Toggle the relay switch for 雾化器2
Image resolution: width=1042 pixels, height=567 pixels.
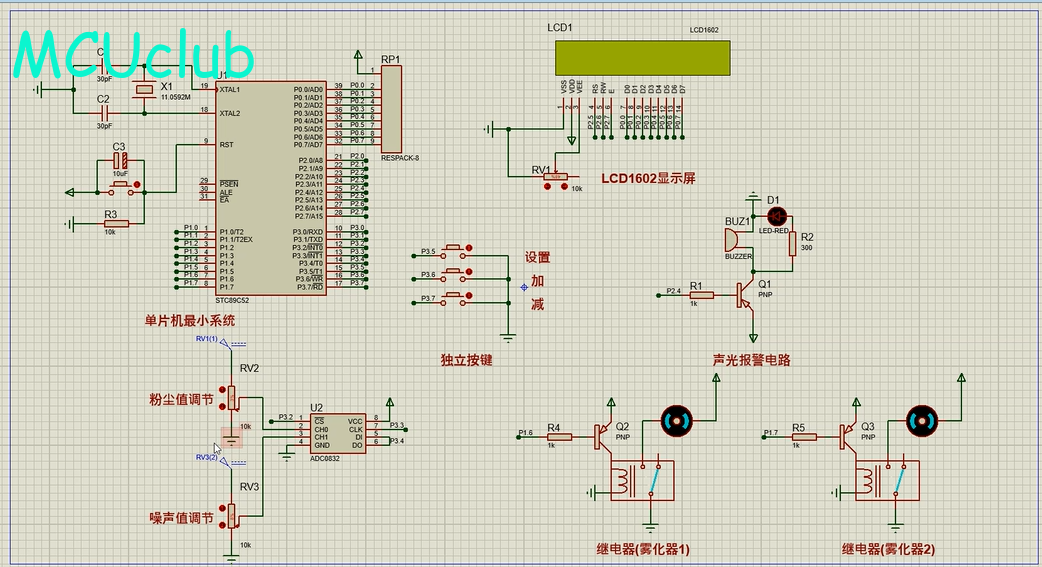click(900, 480)
